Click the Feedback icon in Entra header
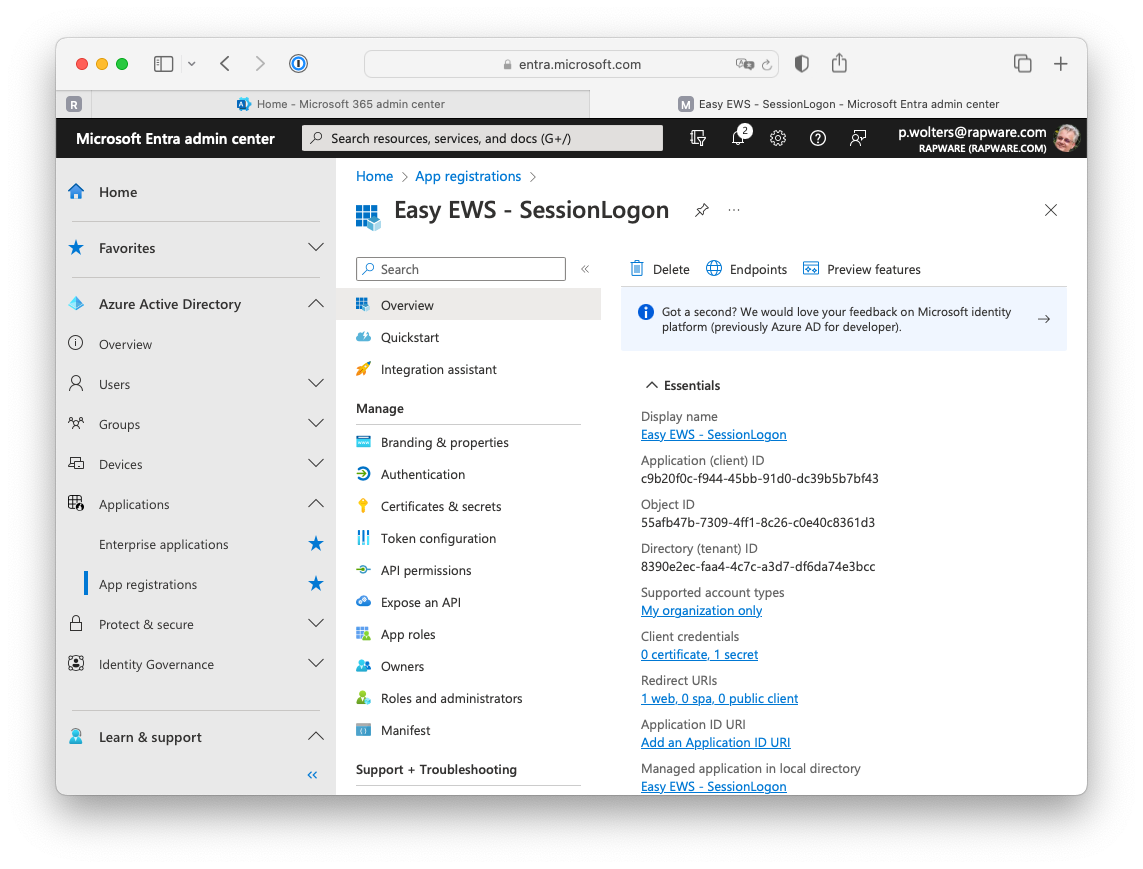 858,138
